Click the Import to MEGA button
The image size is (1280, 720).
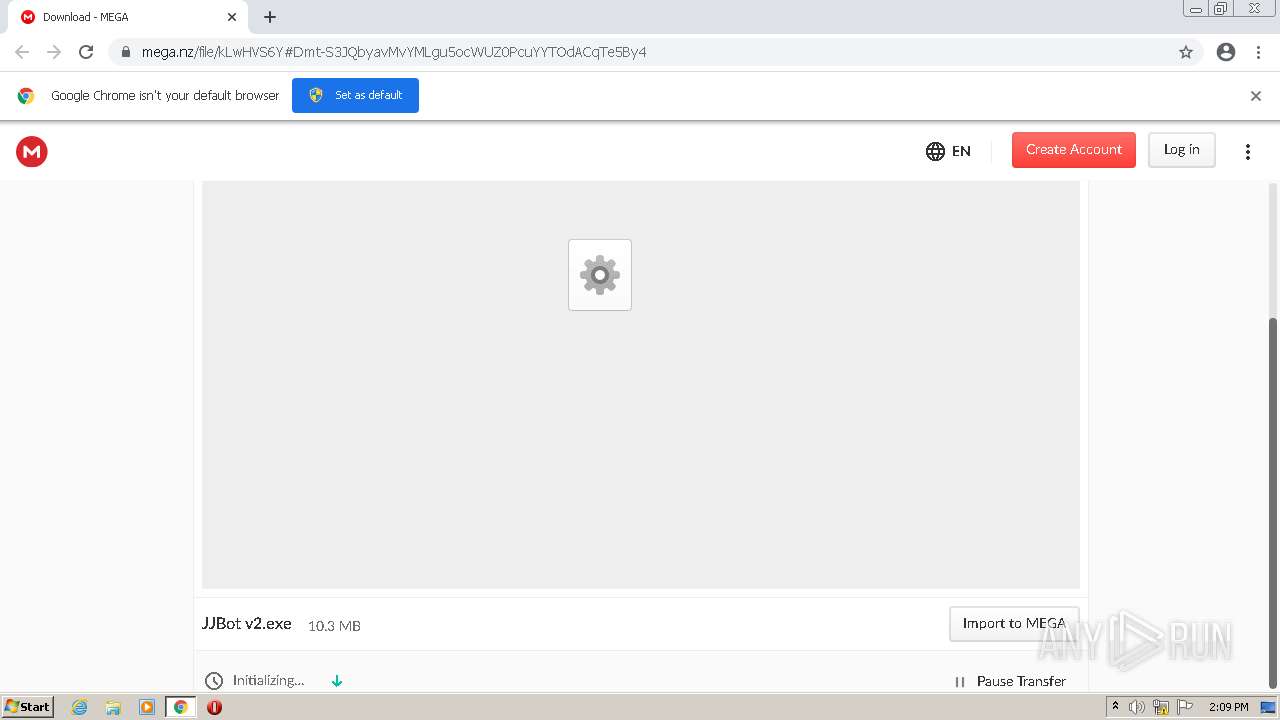pyautogui.click(x=1014, y=623)
